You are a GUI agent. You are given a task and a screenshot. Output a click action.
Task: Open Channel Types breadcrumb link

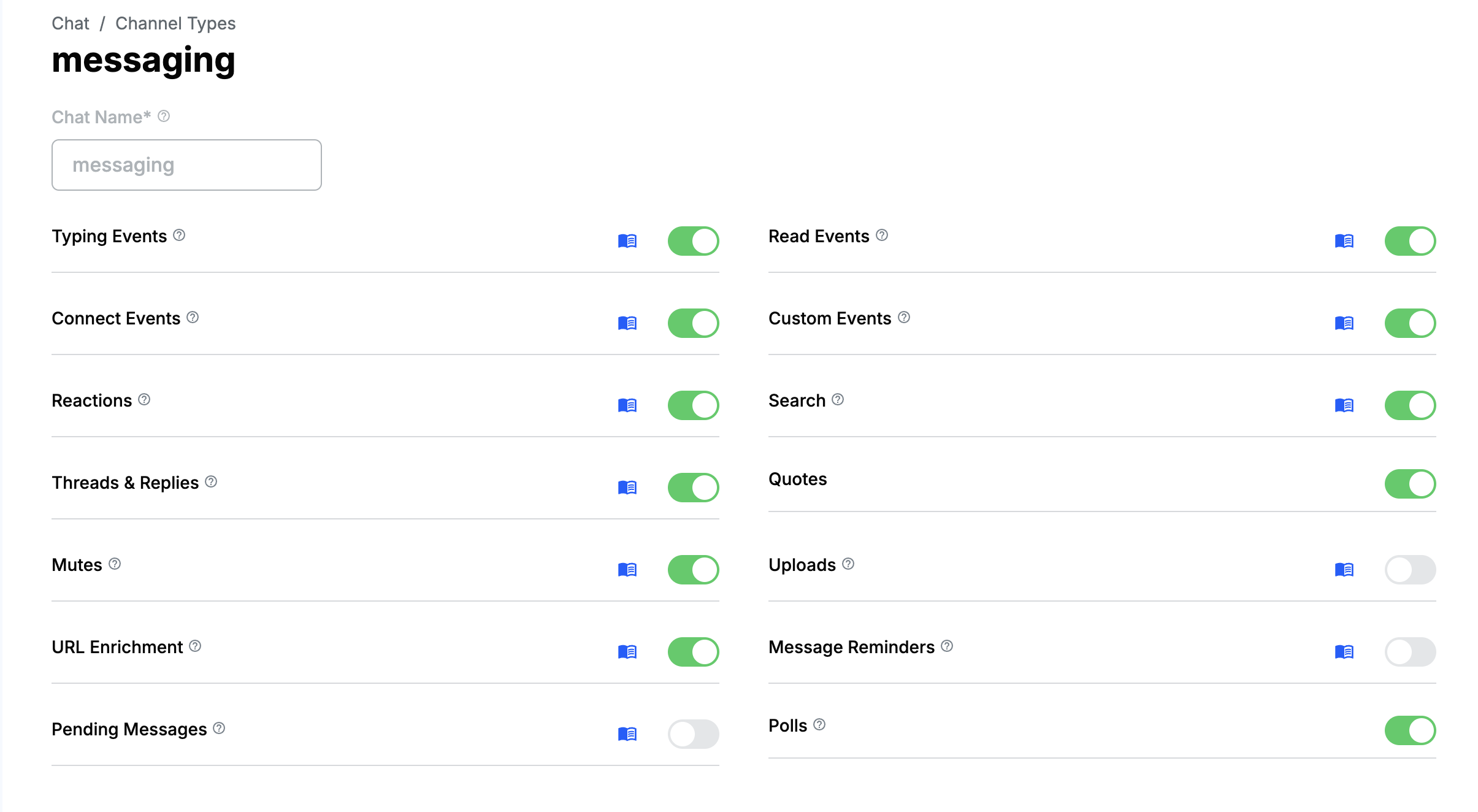tap(175, 23)
